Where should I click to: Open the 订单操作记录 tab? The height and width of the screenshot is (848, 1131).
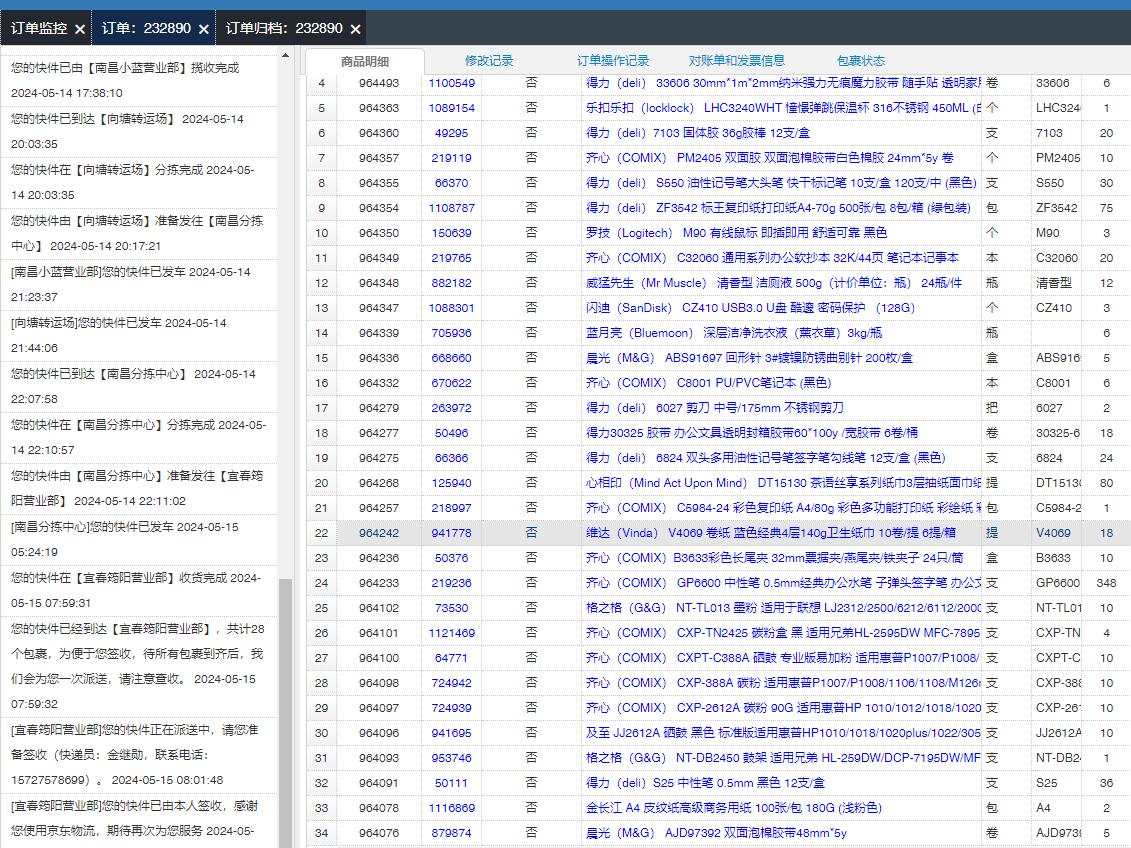pyautogui.click(x=613, y=61)
